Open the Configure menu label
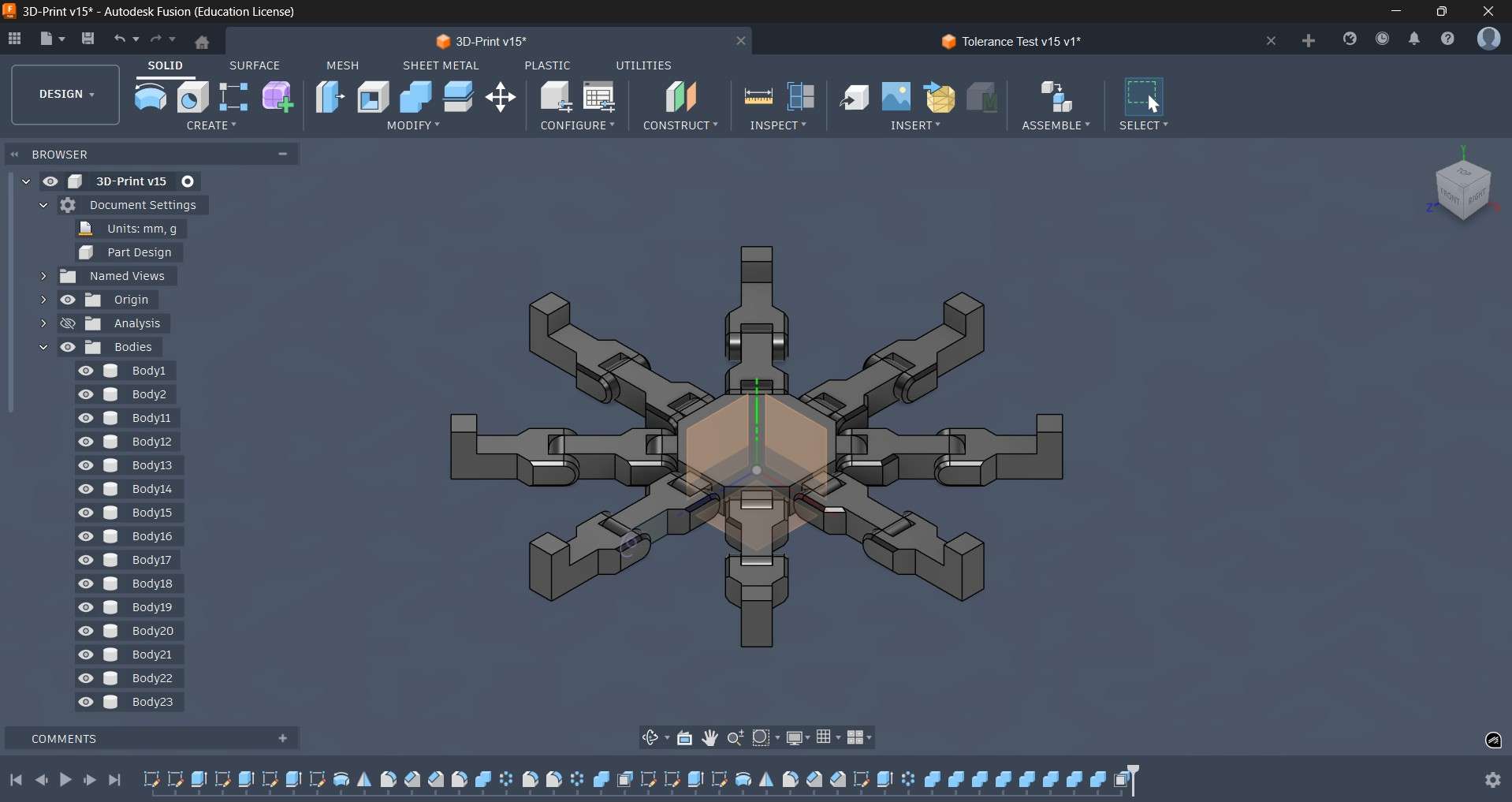This screenshot has width=1512, height=802. point(579,126)
